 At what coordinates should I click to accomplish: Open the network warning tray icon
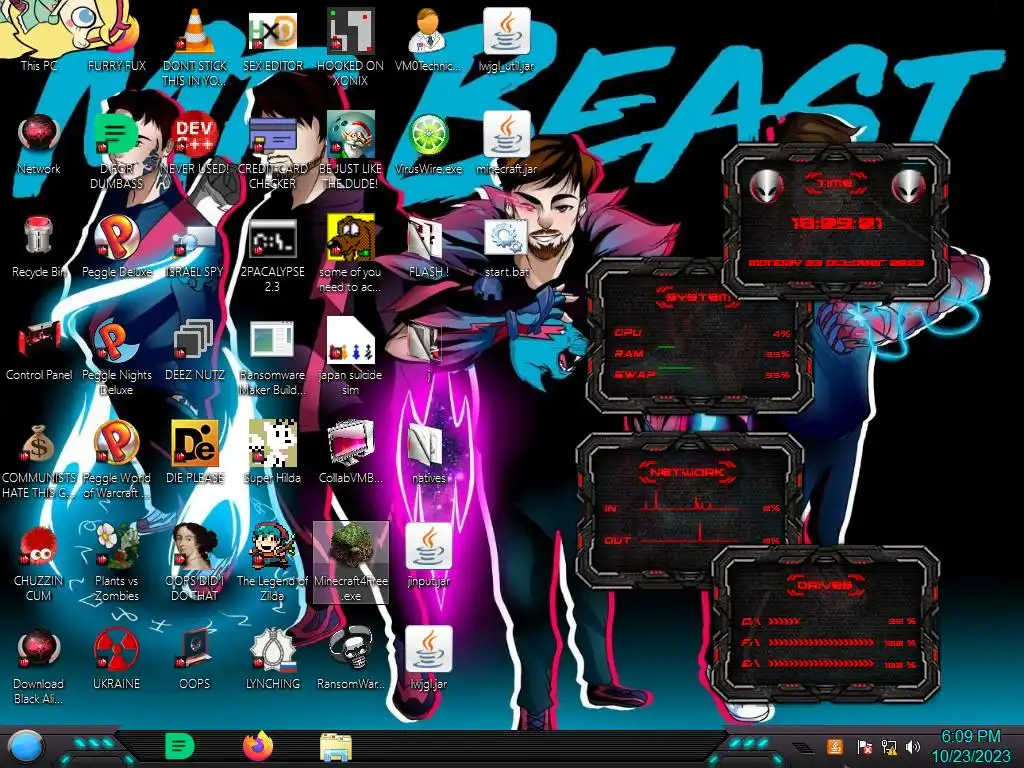(x=889, y=746)
